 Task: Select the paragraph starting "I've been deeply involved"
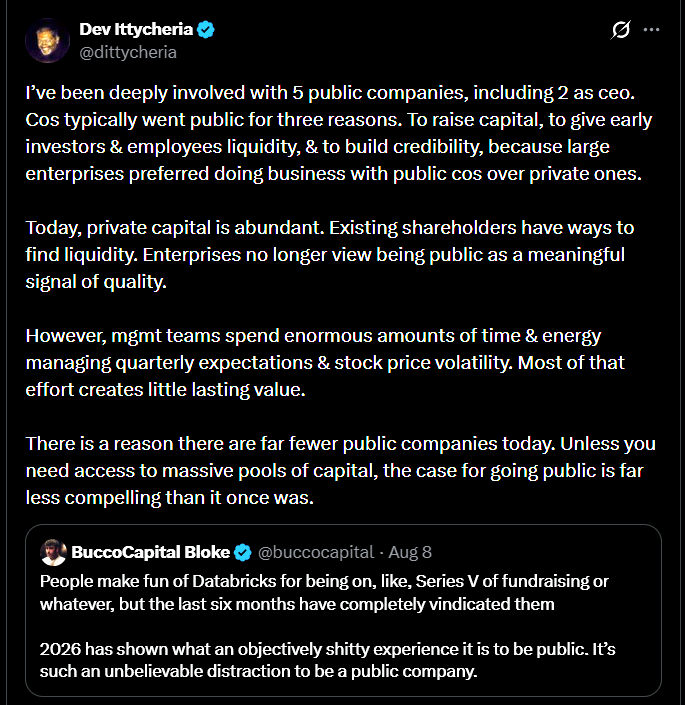pyautogui.click(x=338, y=133)
